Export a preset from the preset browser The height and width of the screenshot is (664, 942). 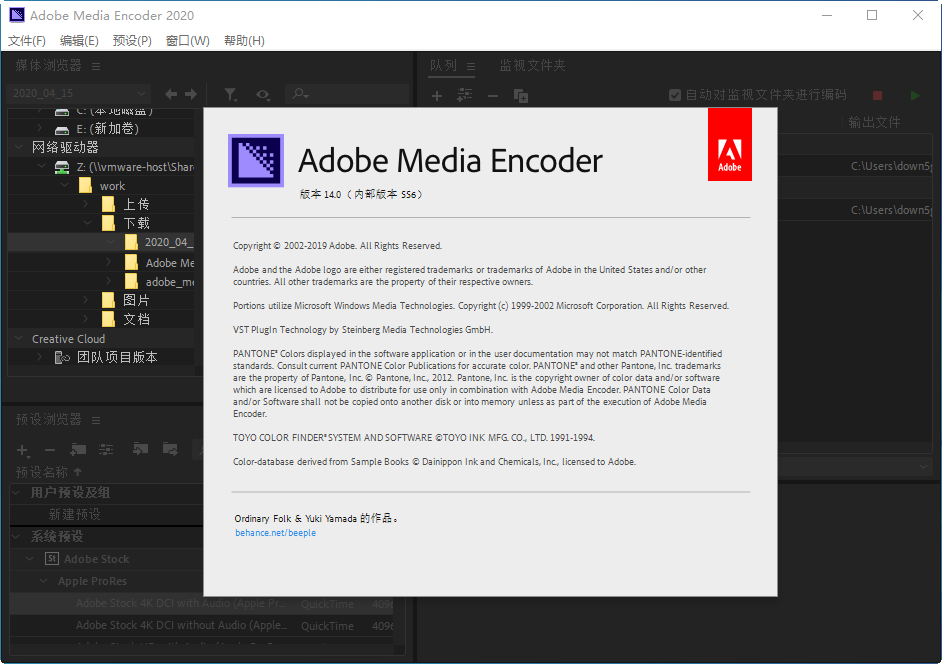(168, 450)
